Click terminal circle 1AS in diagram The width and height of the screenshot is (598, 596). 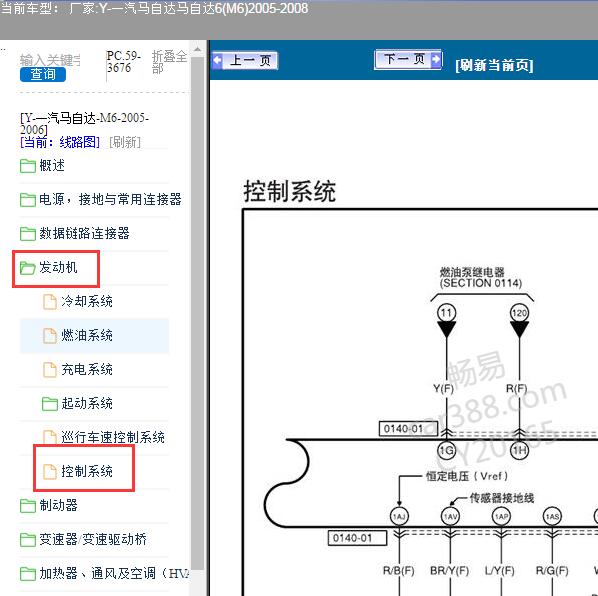[x=552, y=516]
